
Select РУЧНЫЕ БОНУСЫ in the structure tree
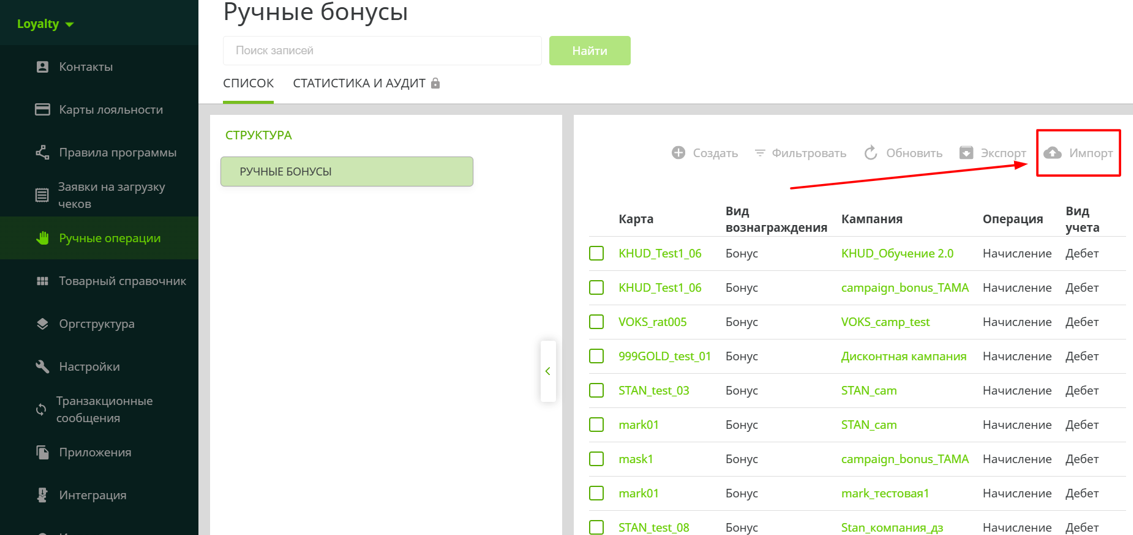point(346,172)
